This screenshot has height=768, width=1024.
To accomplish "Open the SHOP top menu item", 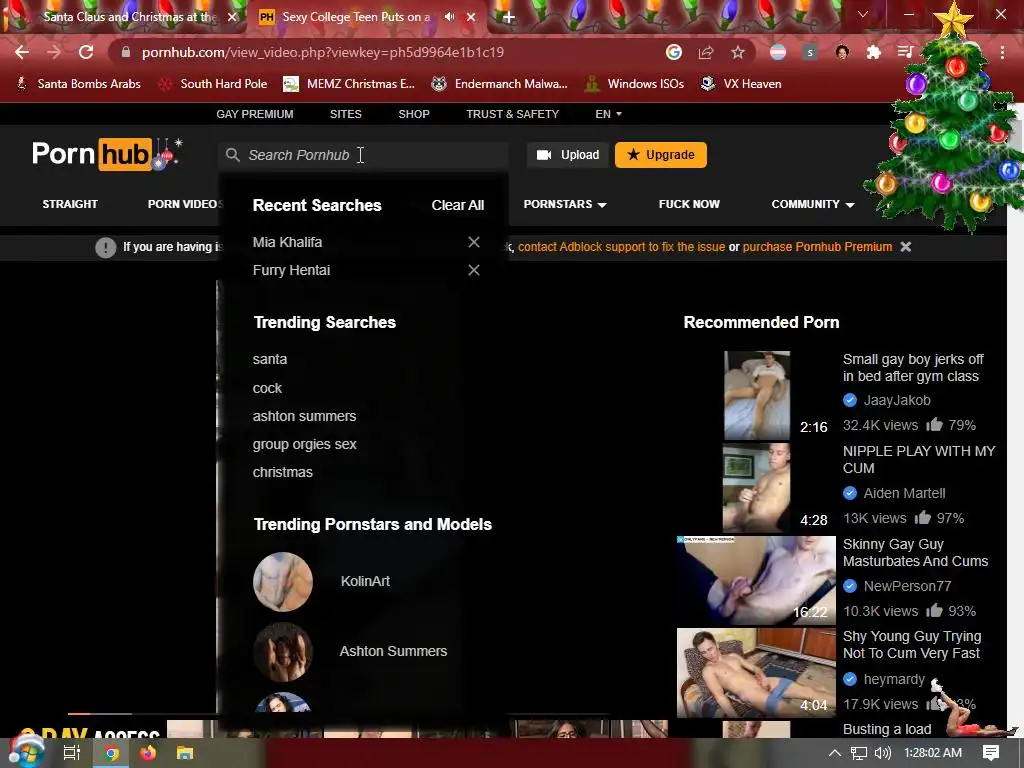I will pyautogui.click(x=414, y=114).
